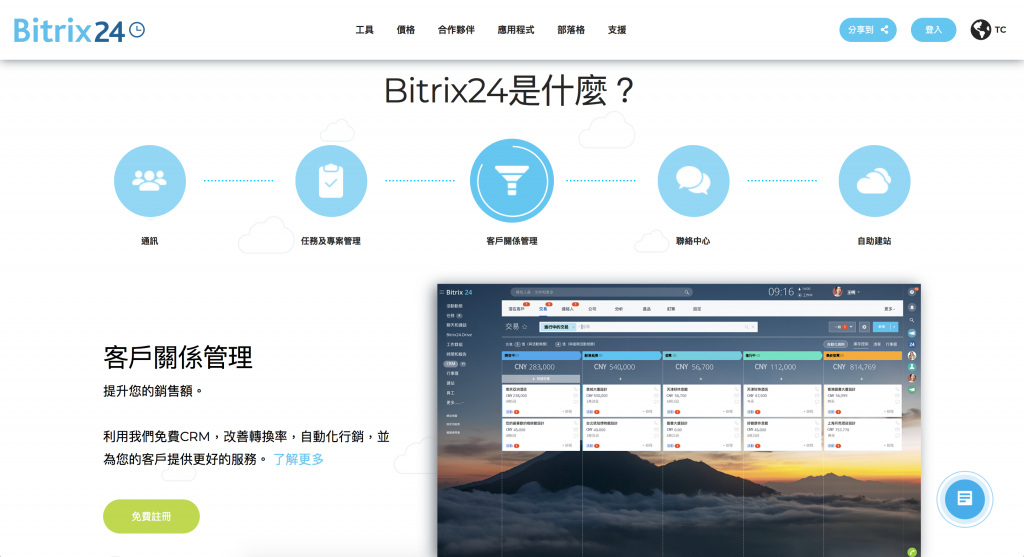The height and width of the screenshot is (557, 1024).
Task: Select the 任務及專案管理 clipboard icon
Action: 331,181
